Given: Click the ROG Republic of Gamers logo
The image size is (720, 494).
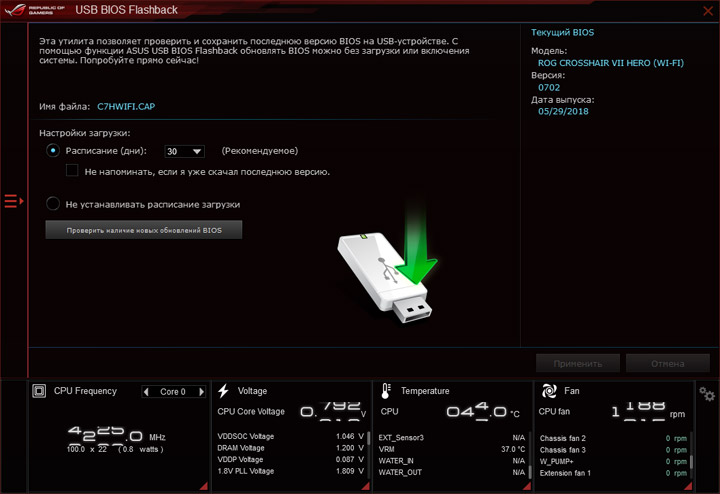Looking at the screenshot, I should 34,10.
